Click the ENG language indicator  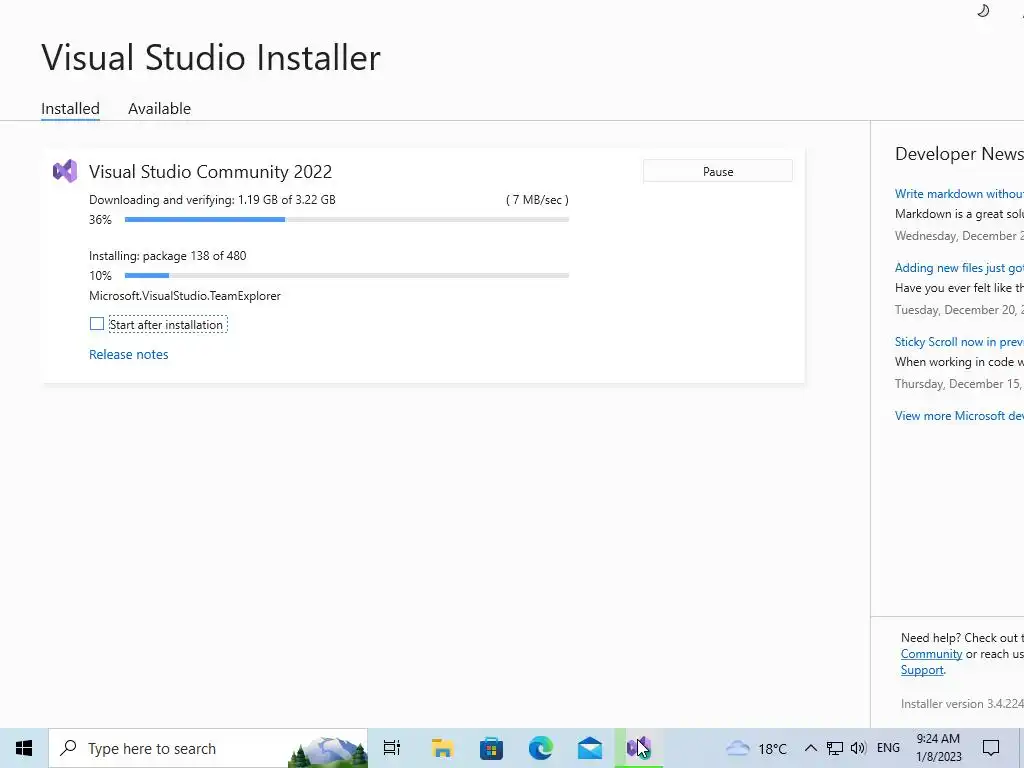tap(888, 748)
